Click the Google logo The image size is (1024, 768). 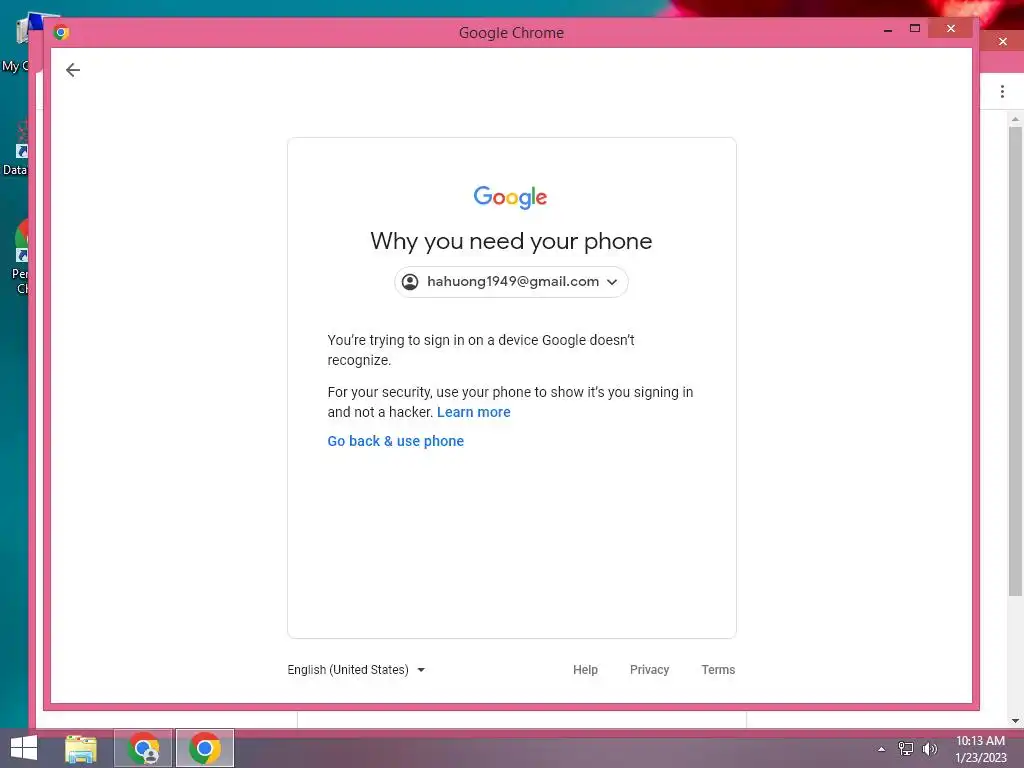tap(511, 197)
